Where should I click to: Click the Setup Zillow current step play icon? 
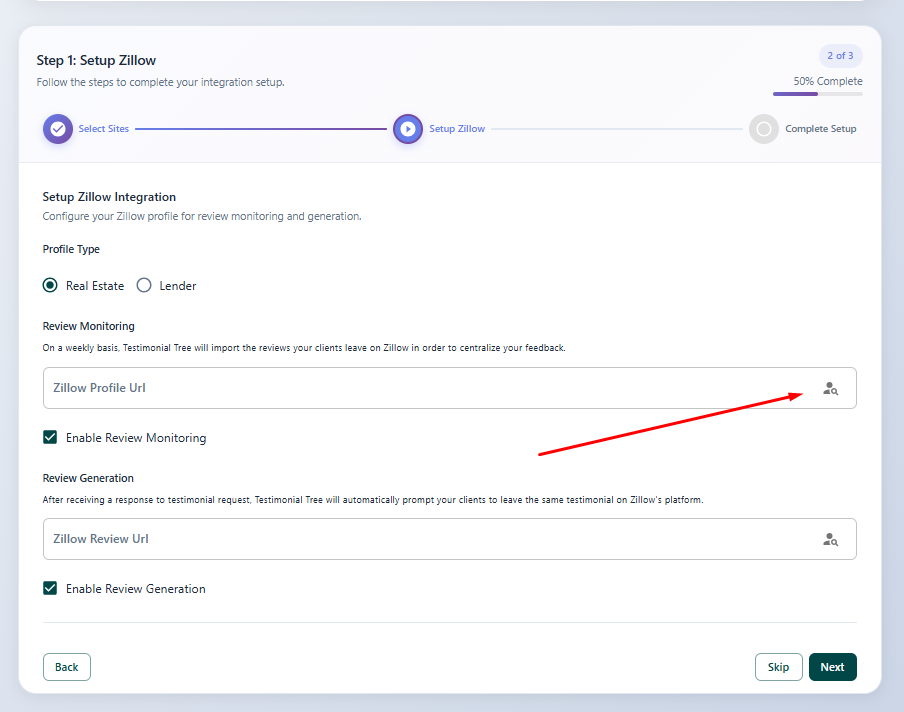coord(408,129)
